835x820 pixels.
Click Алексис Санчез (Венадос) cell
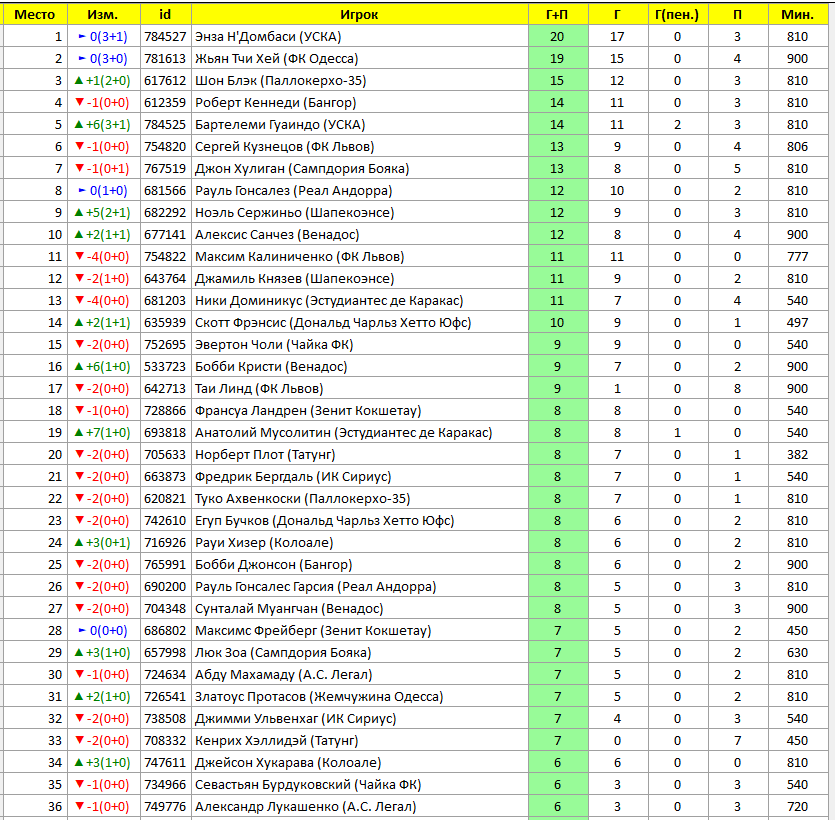pyautogui.click(x=359, y=235)
